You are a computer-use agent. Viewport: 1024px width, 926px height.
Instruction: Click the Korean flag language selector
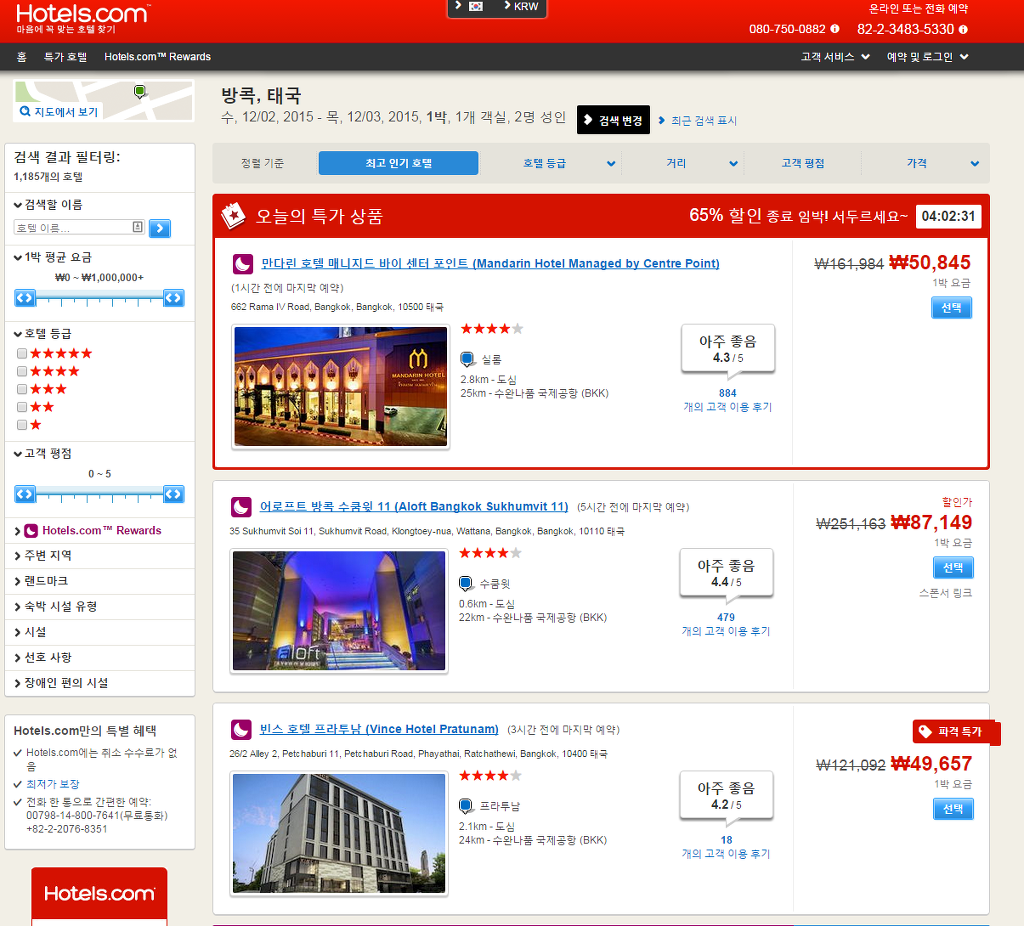(476, 7)
